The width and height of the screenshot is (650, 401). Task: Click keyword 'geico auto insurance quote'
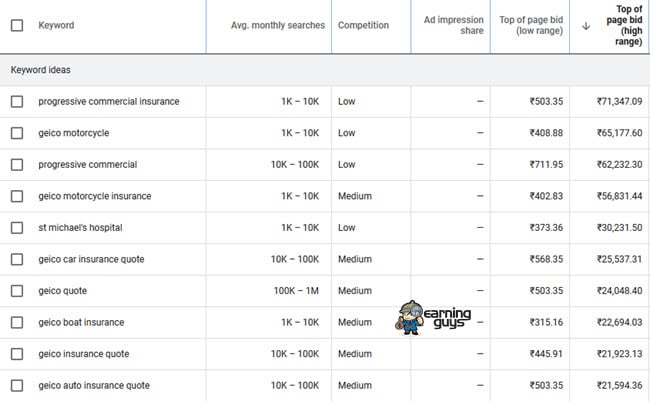pos(94,385)
